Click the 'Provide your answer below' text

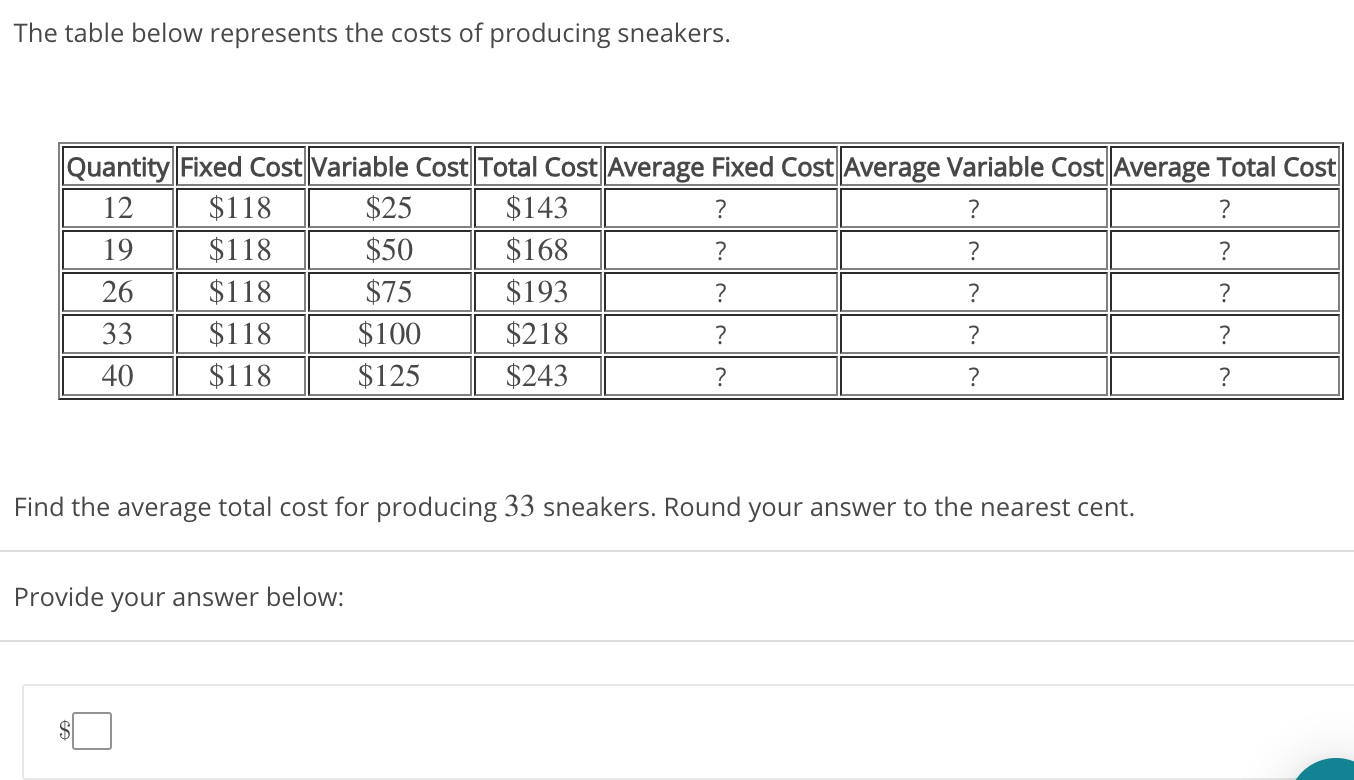pyautogui.click(x=179, y=597)
